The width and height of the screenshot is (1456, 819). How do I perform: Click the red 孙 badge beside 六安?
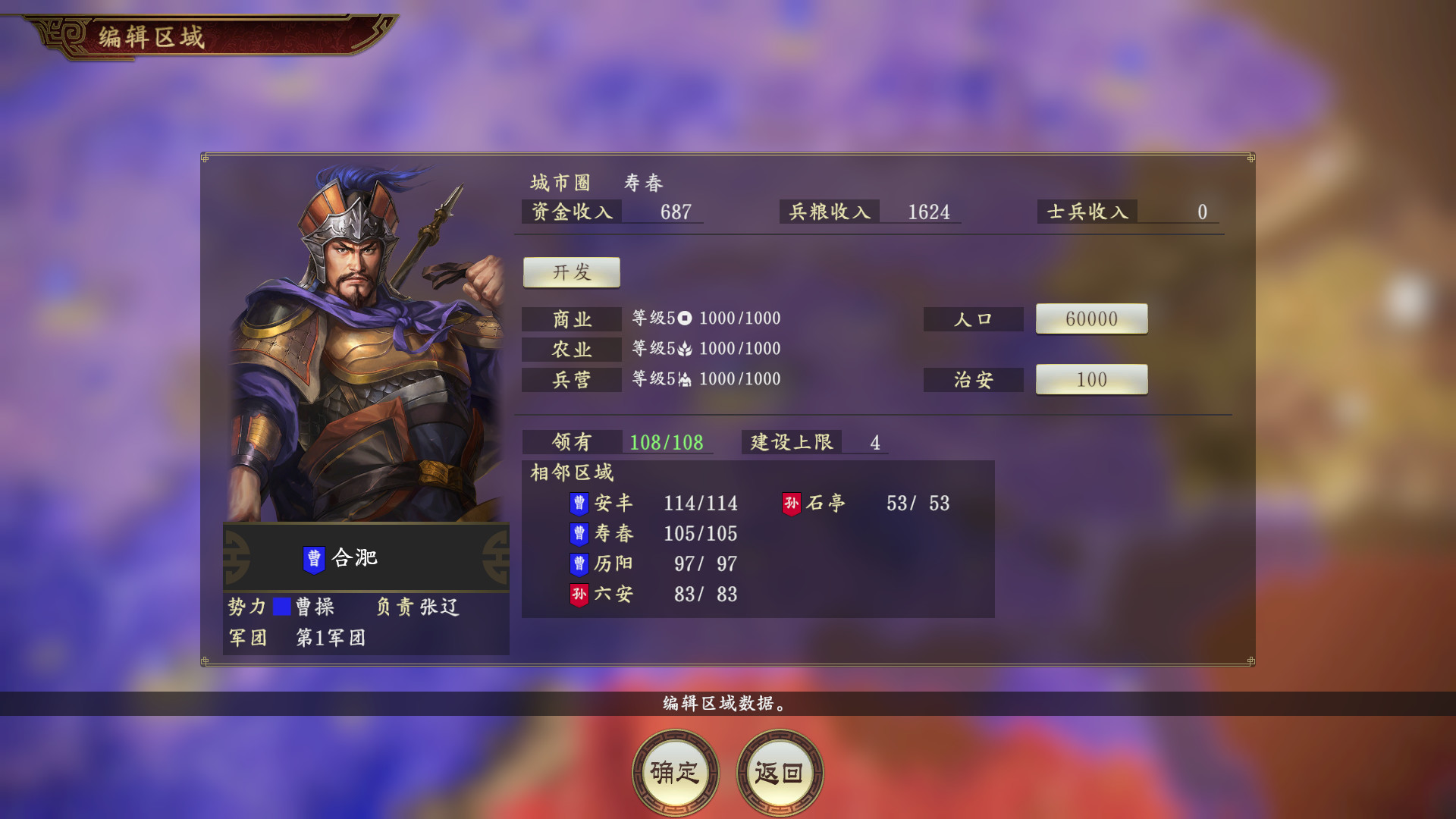(579, 595)
